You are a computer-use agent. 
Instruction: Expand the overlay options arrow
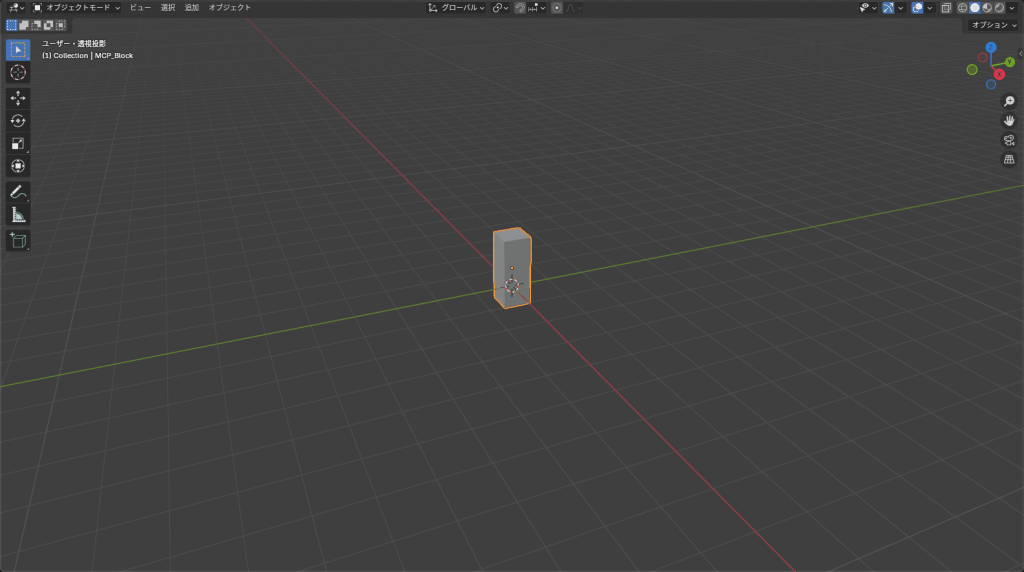929,8
